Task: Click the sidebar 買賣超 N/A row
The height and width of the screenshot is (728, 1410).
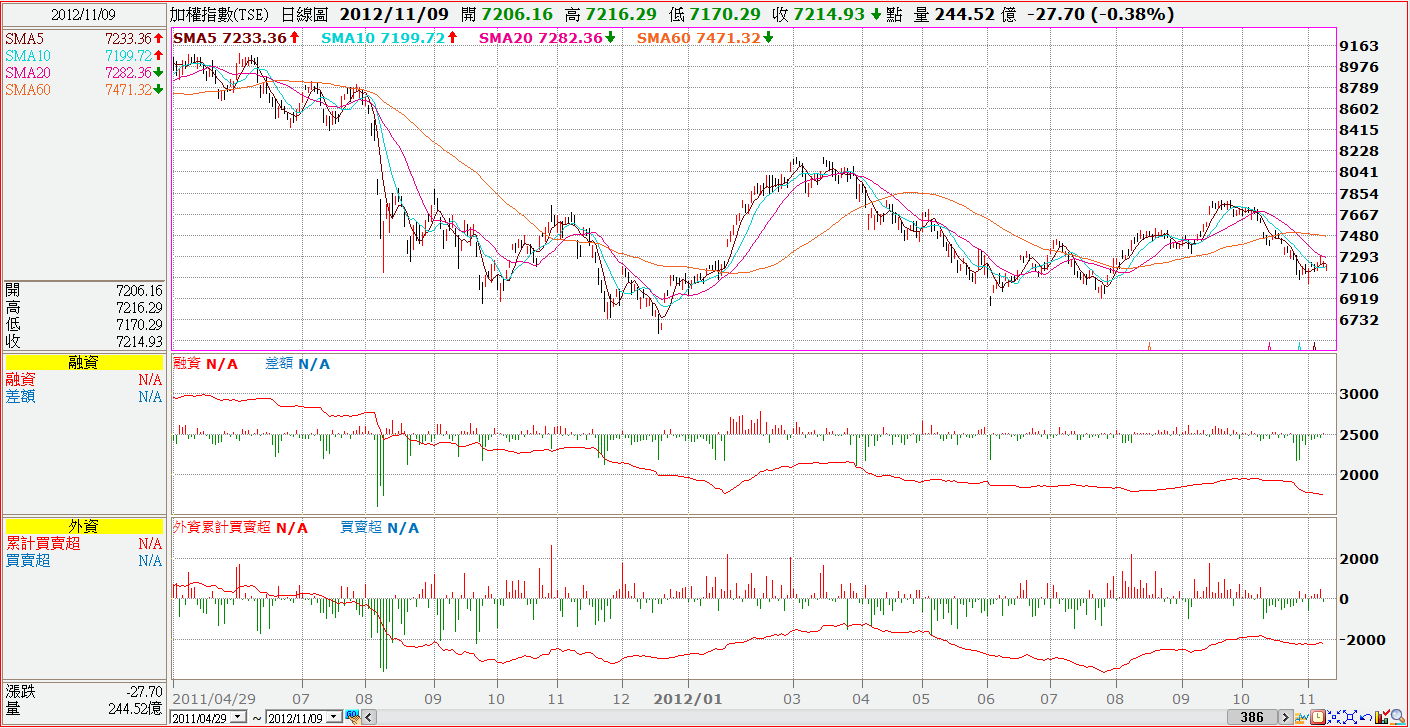Action: [x=83, y=560]
